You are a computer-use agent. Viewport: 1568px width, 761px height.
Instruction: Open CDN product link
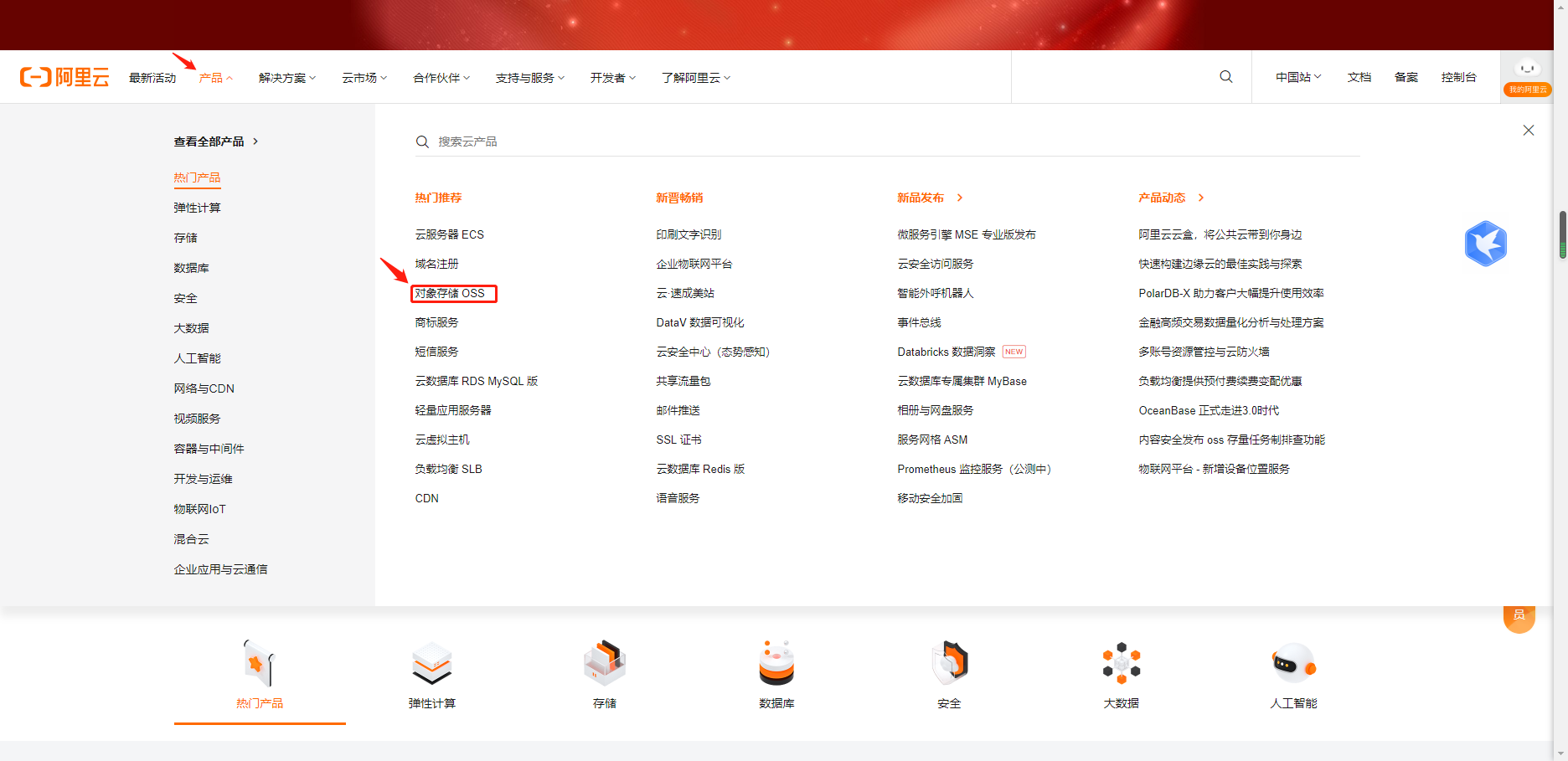point(427,498)
